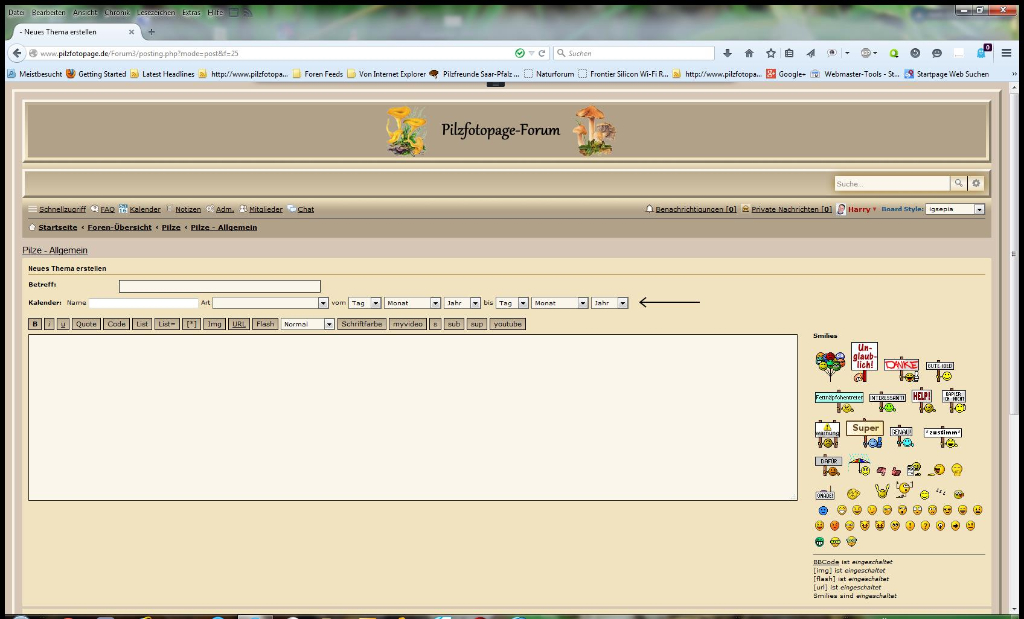Open the Board Style dropdown
The height and width of the screenshot is (619, 1024).
click(979, 210)
